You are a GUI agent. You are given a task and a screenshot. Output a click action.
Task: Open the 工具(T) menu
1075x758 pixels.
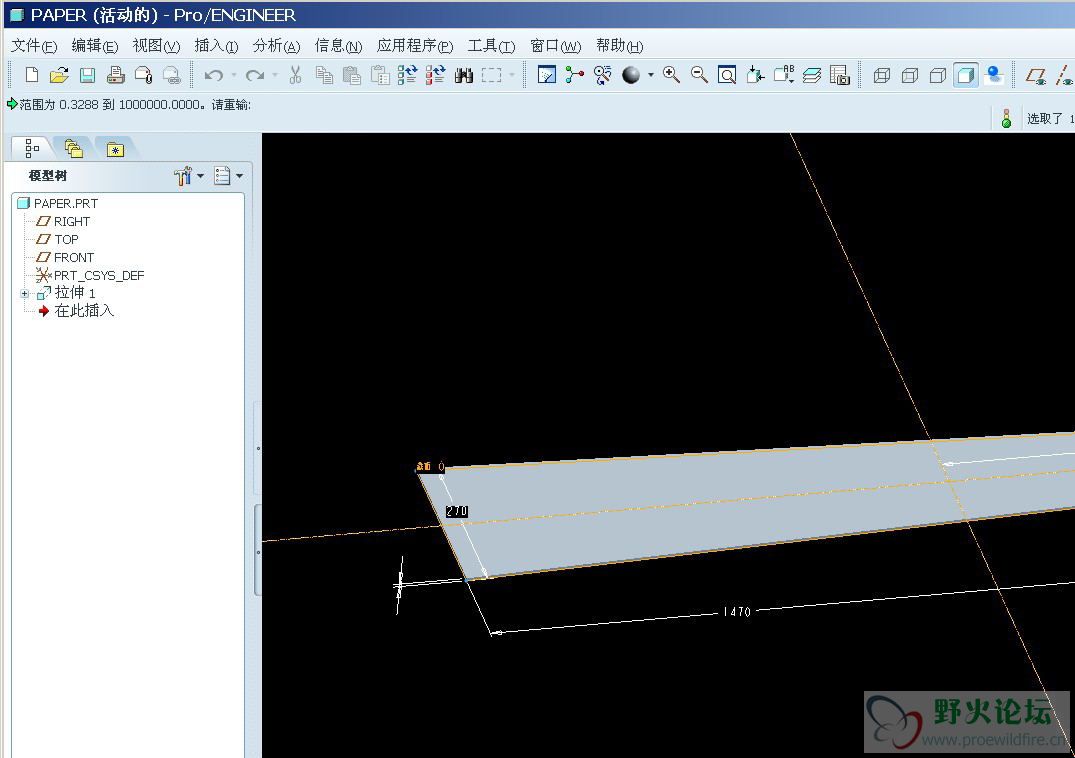pos(491,46)
